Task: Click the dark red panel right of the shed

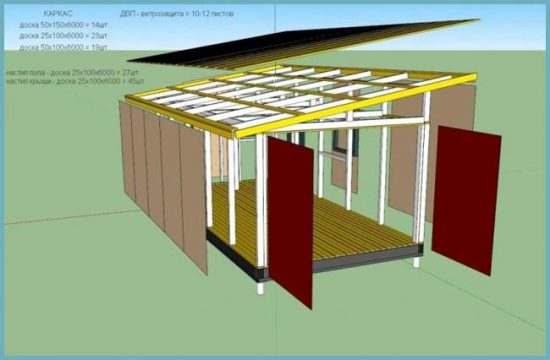Action: pos(466,200)
